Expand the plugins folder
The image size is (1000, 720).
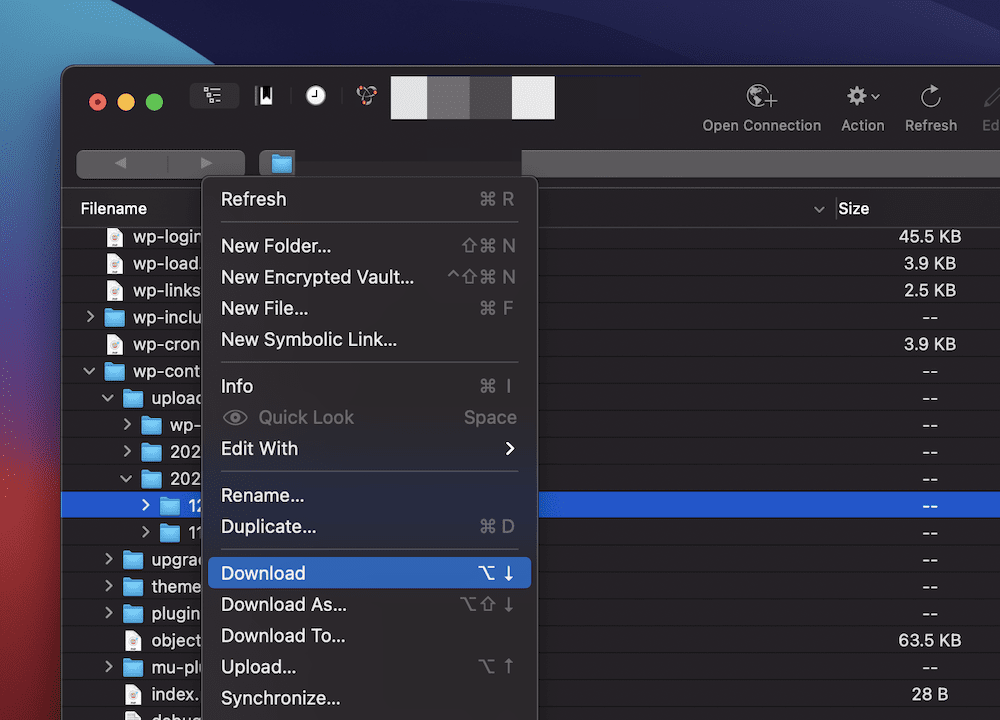[x=108, y=613]
